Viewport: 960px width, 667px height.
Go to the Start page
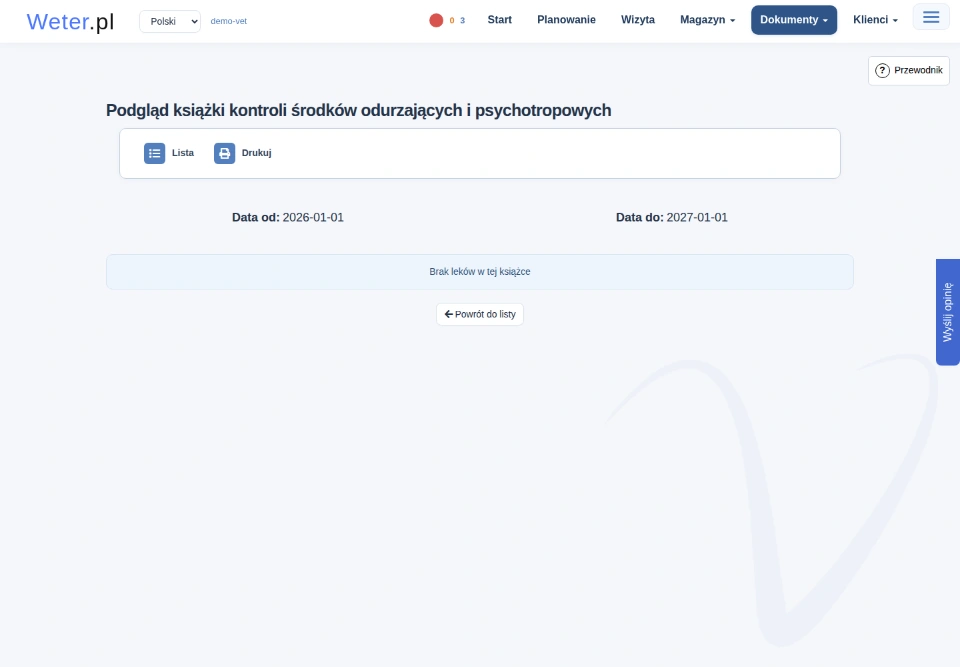500,20
